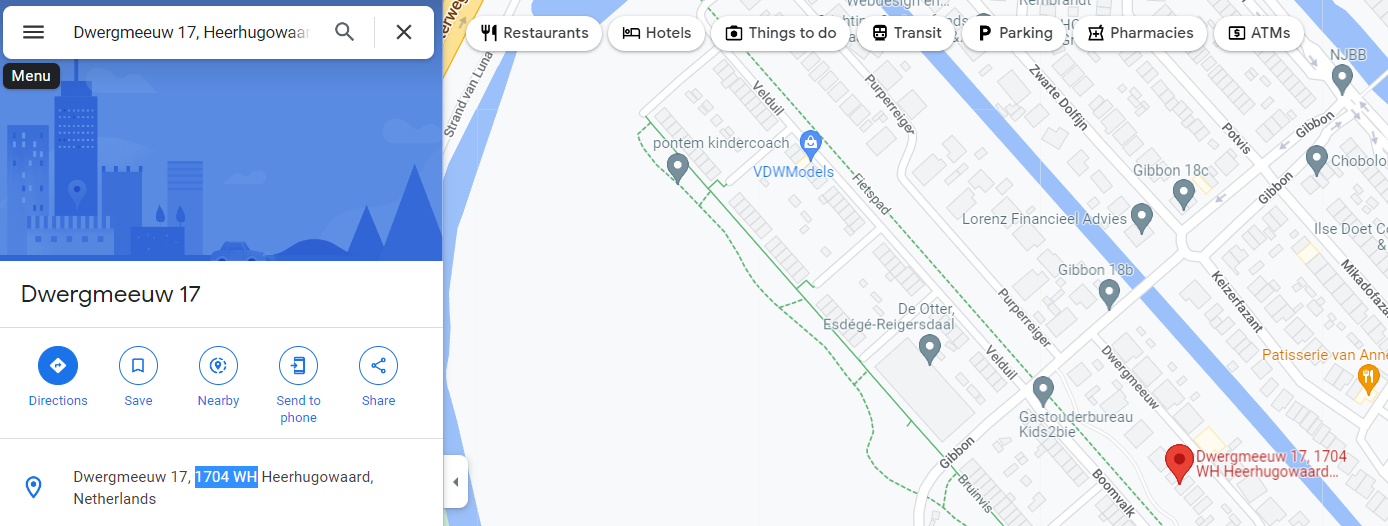
Task: Select the Restaurants filter chip
Action: (534, 33)
